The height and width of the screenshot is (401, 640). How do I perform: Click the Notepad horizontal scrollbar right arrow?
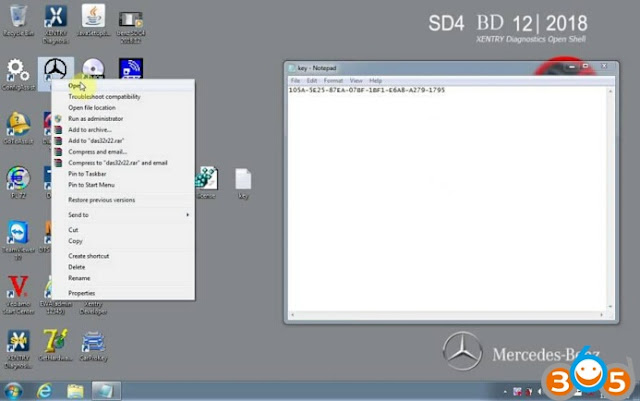coord(602,315)
